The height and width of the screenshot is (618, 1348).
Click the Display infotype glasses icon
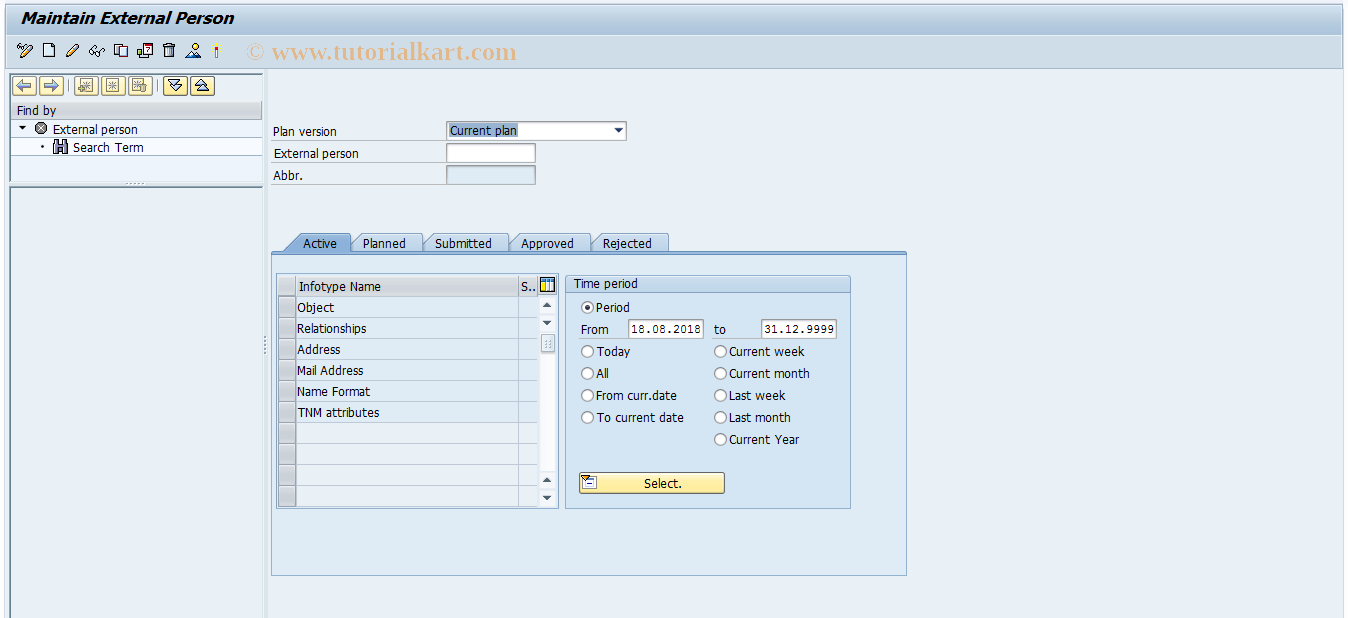coord(96,51)
